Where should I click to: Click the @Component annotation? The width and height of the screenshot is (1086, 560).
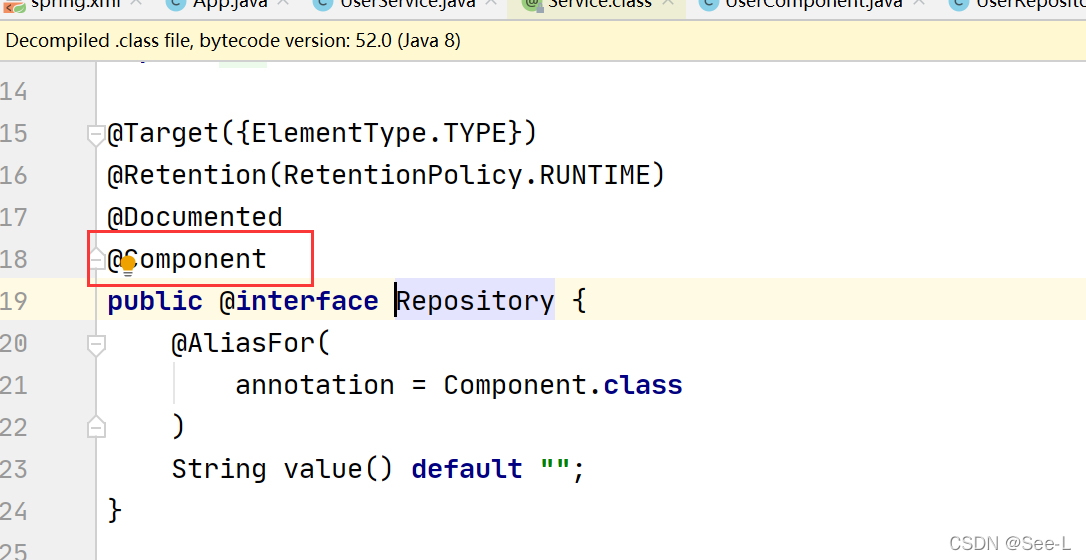187,259
